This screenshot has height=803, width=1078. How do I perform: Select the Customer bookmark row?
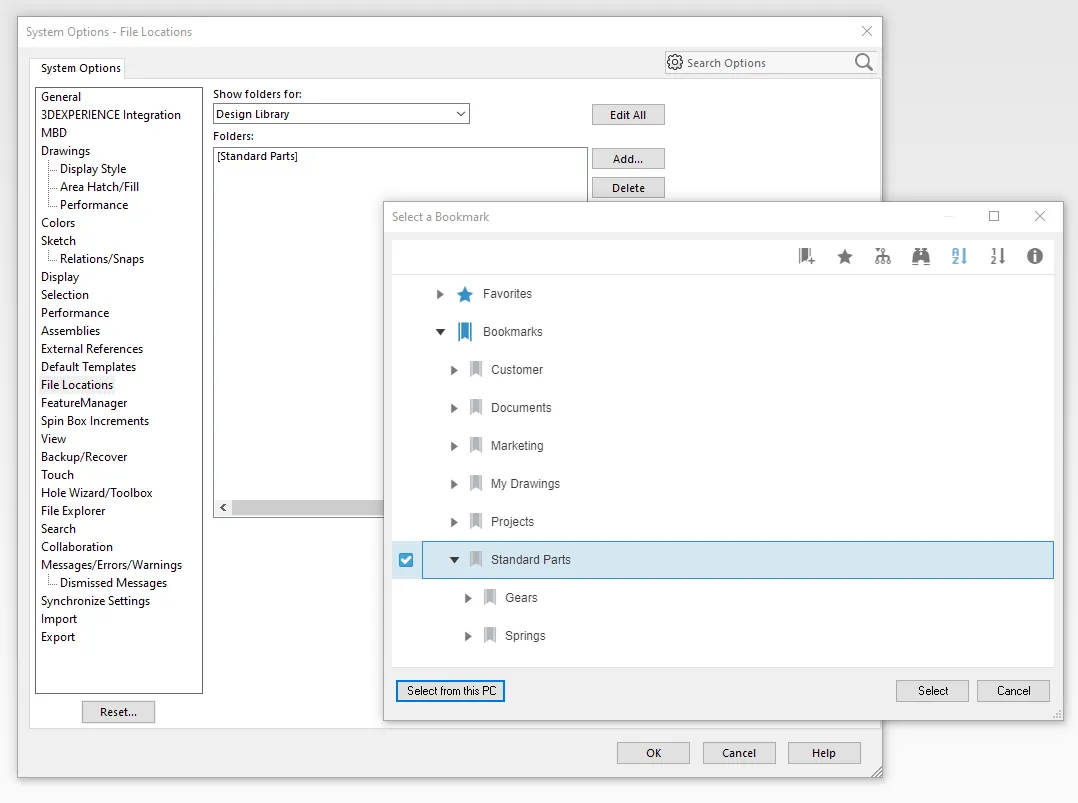pyautogui.click(x=517, y=369)
